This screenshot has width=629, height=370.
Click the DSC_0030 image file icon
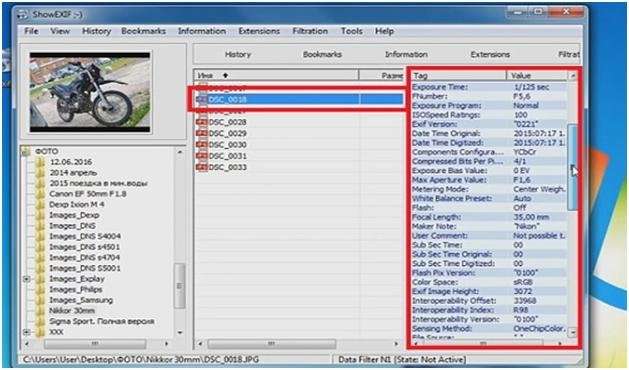(x=201, y=144)
